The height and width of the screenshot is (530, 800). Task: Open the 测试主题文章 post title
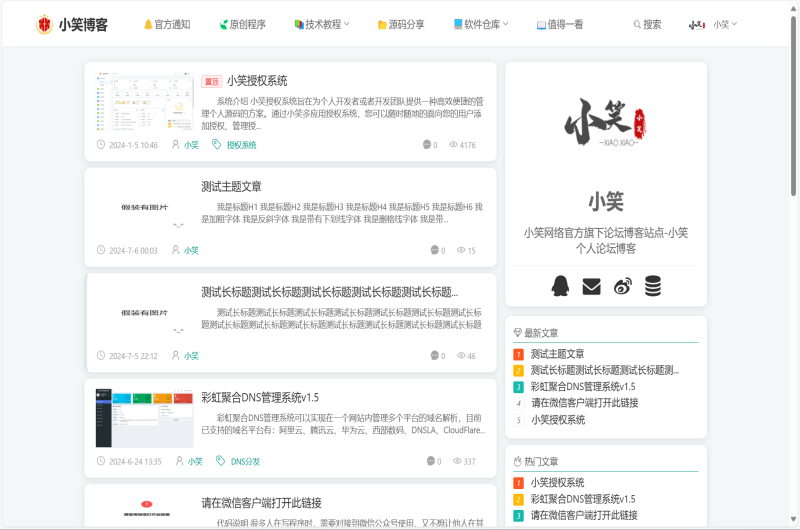click(231, 186)
